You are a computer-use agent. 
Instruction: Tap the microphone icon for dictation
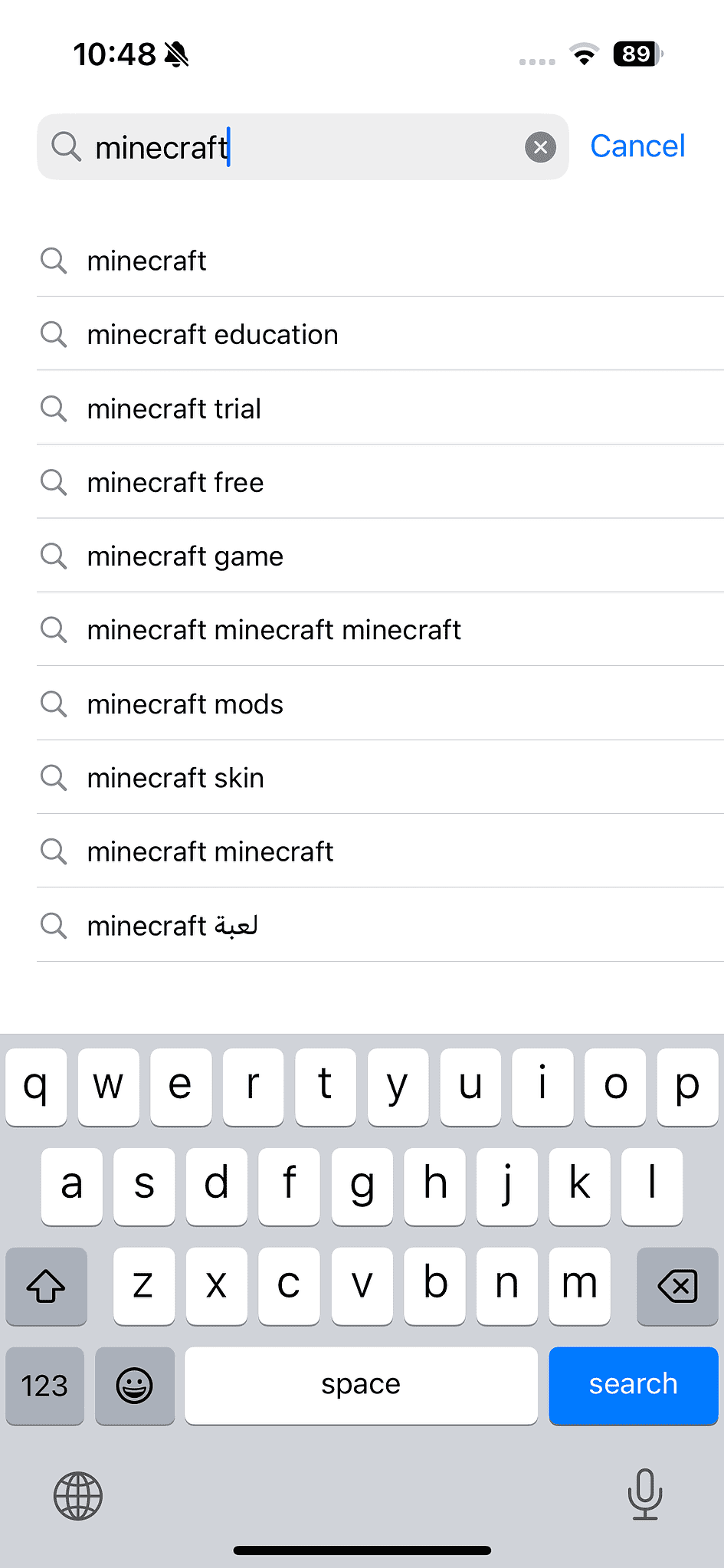[x=645, y=1496]
